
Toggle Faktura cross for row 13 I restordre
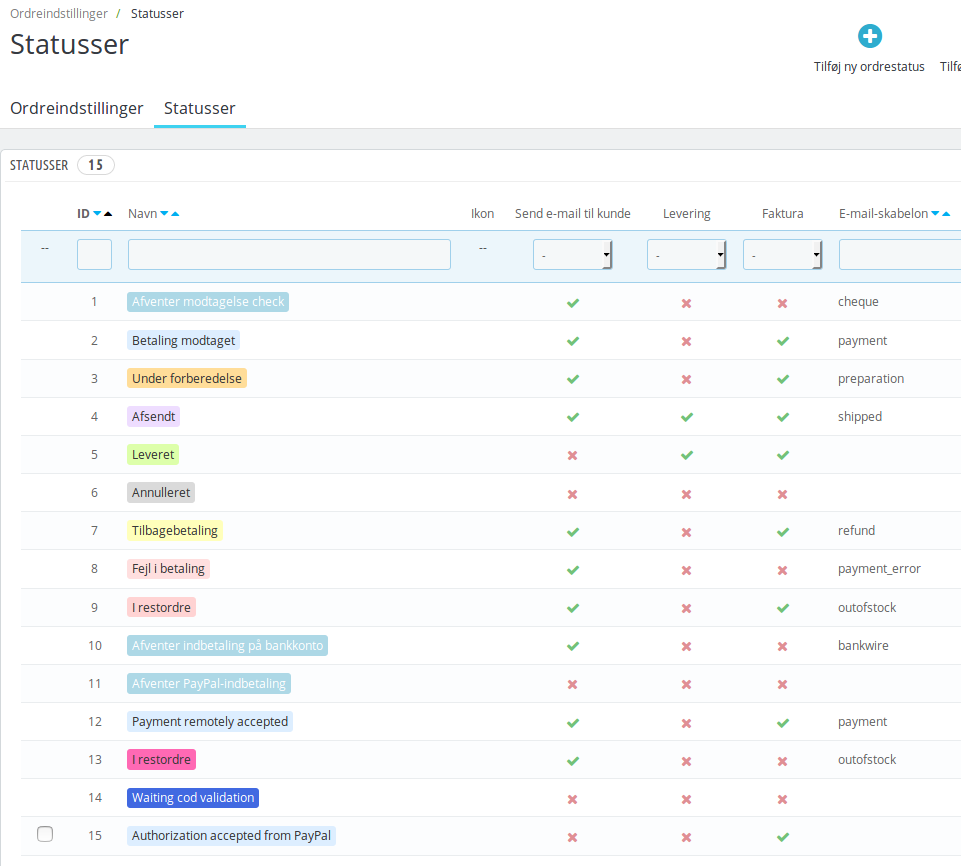pos(783,761)
